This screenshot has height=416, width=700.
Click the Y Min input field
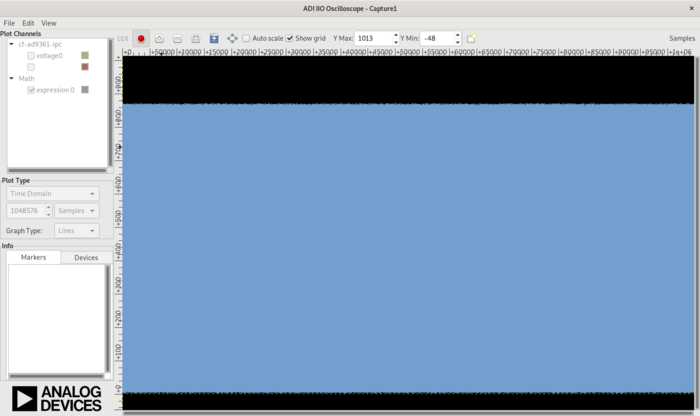pos(437,38)
